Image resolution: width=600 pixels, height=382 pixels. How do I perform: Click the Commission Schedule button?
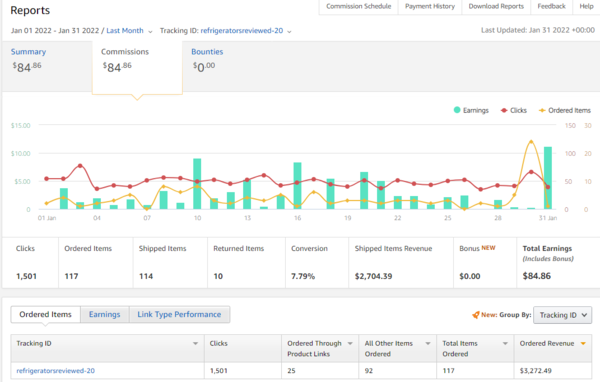[359, 6]
